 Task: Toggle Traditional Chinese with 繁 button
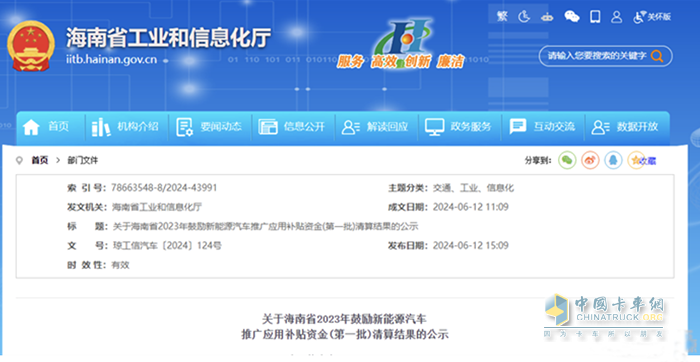coord(502,17)
